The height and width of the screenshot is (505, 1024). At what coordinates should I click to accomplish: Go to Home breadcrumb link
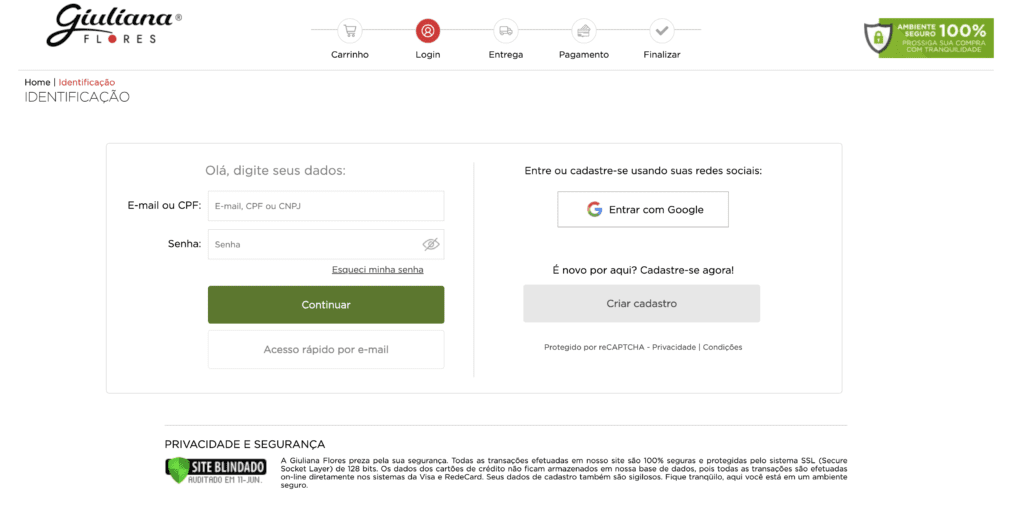point(37,82)
